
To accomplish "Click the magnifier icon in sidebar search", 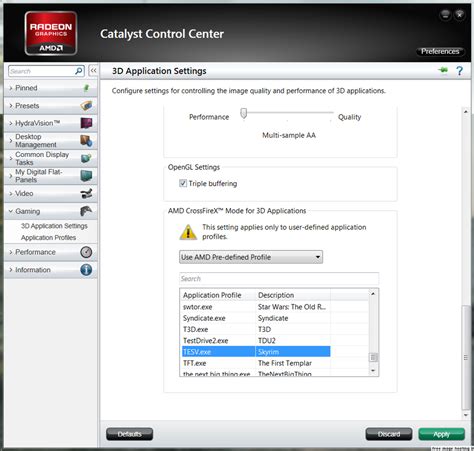I will pos(79,71).
